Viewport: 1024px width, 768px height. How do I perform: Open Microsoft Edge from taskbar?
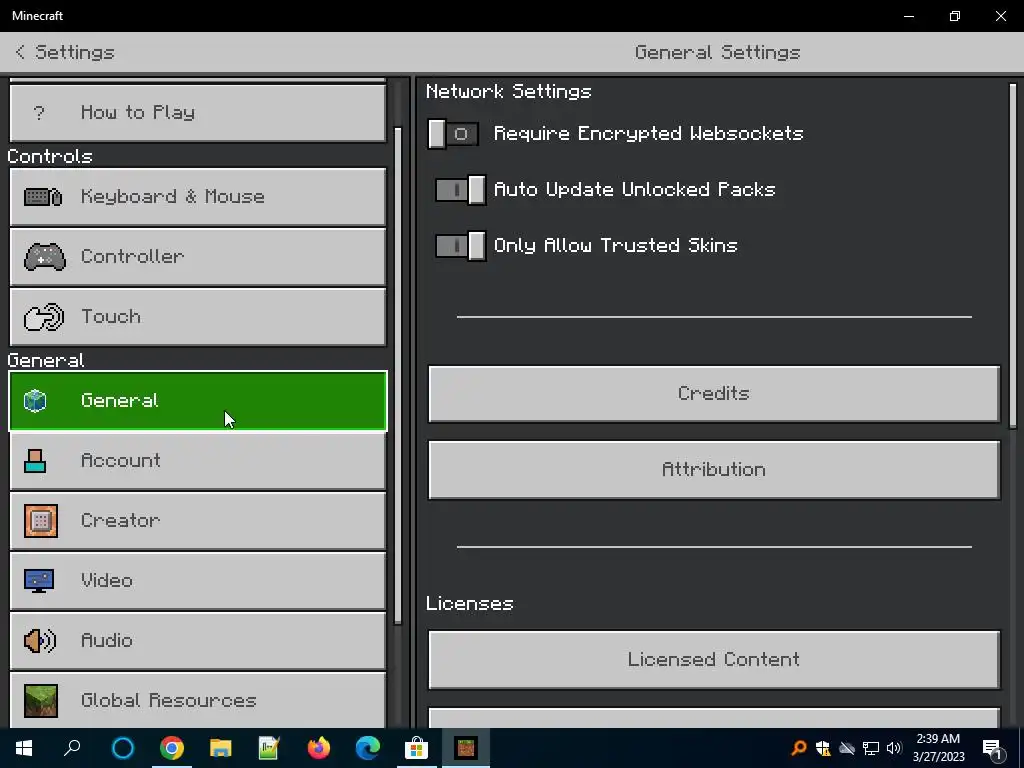pos(368,748)
